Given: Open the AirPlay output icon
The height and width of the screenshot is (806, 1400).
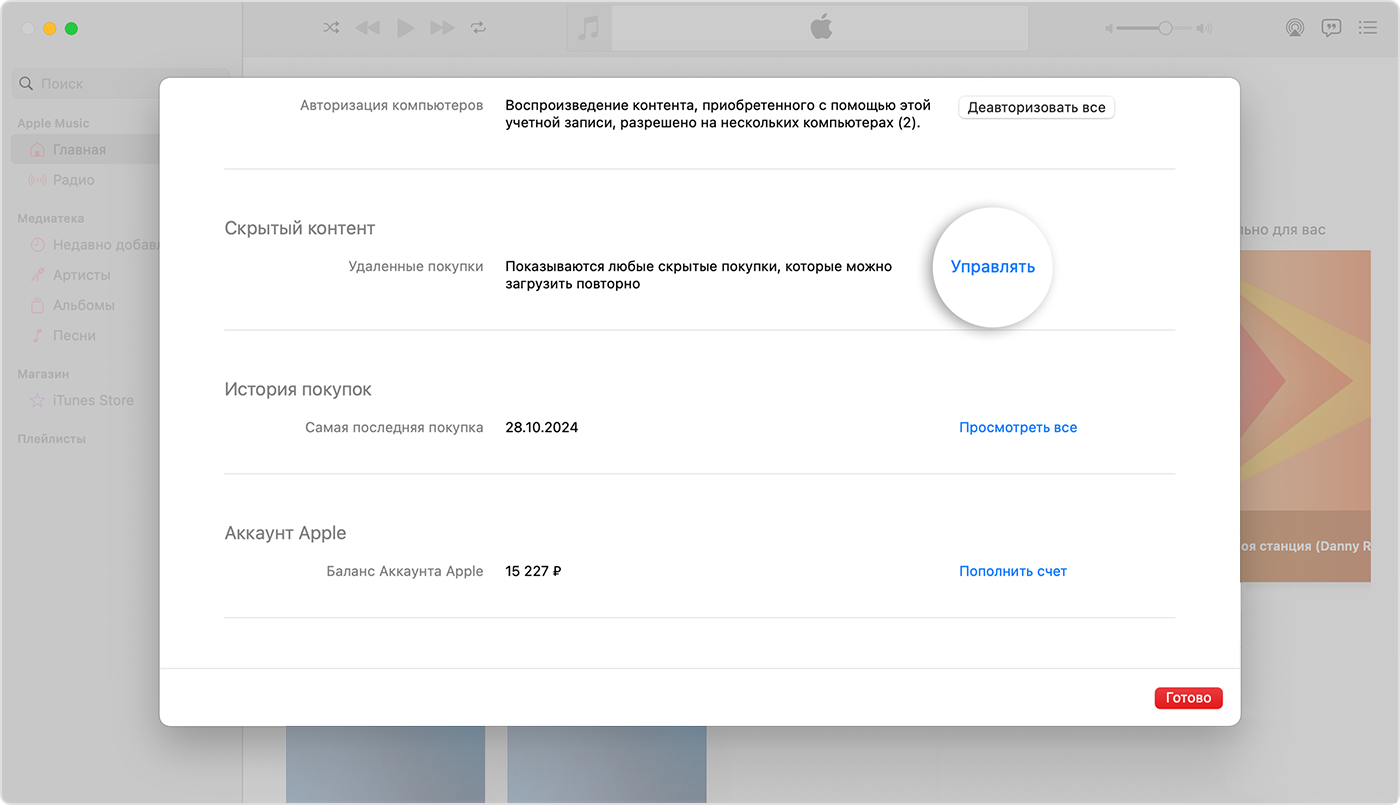Looking at the screenshot, I should [x=1295, y=28].
